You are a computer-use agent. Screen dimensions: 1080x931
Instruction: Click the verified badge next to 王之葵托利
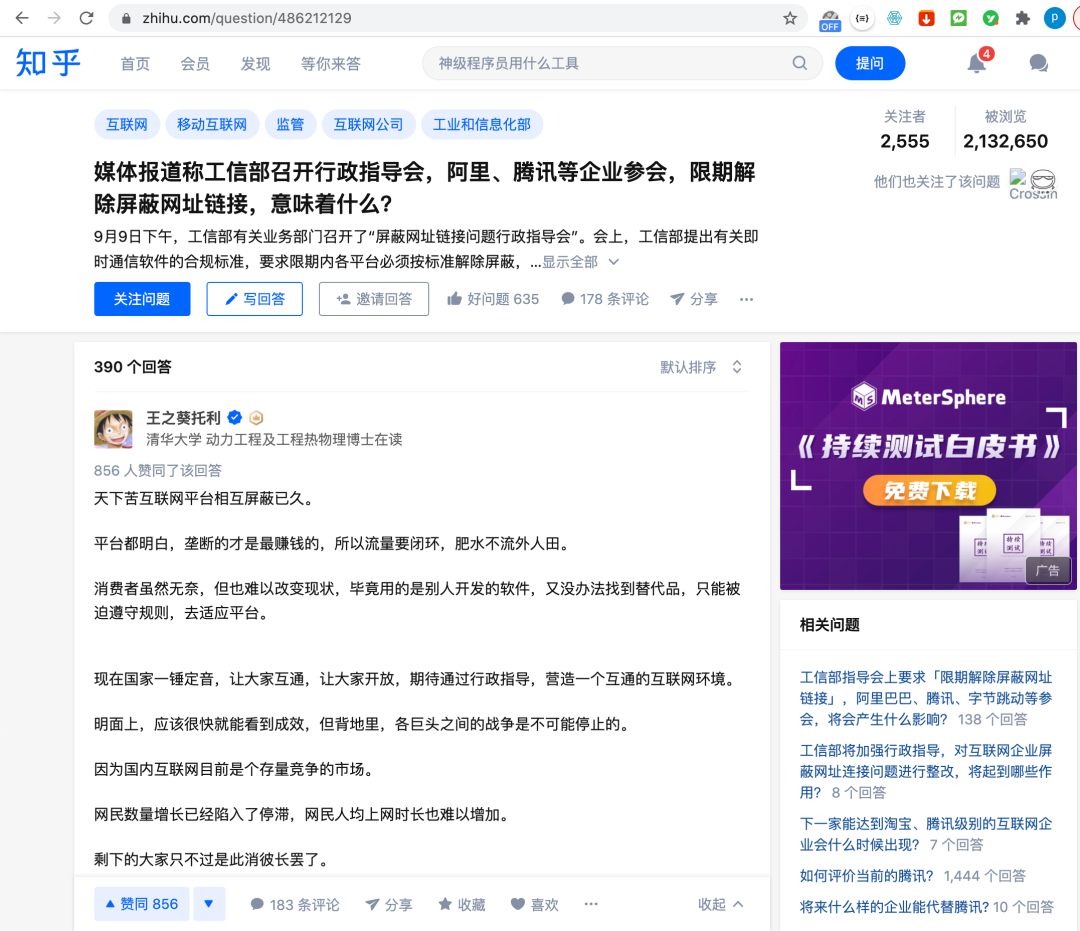[235, 417]
